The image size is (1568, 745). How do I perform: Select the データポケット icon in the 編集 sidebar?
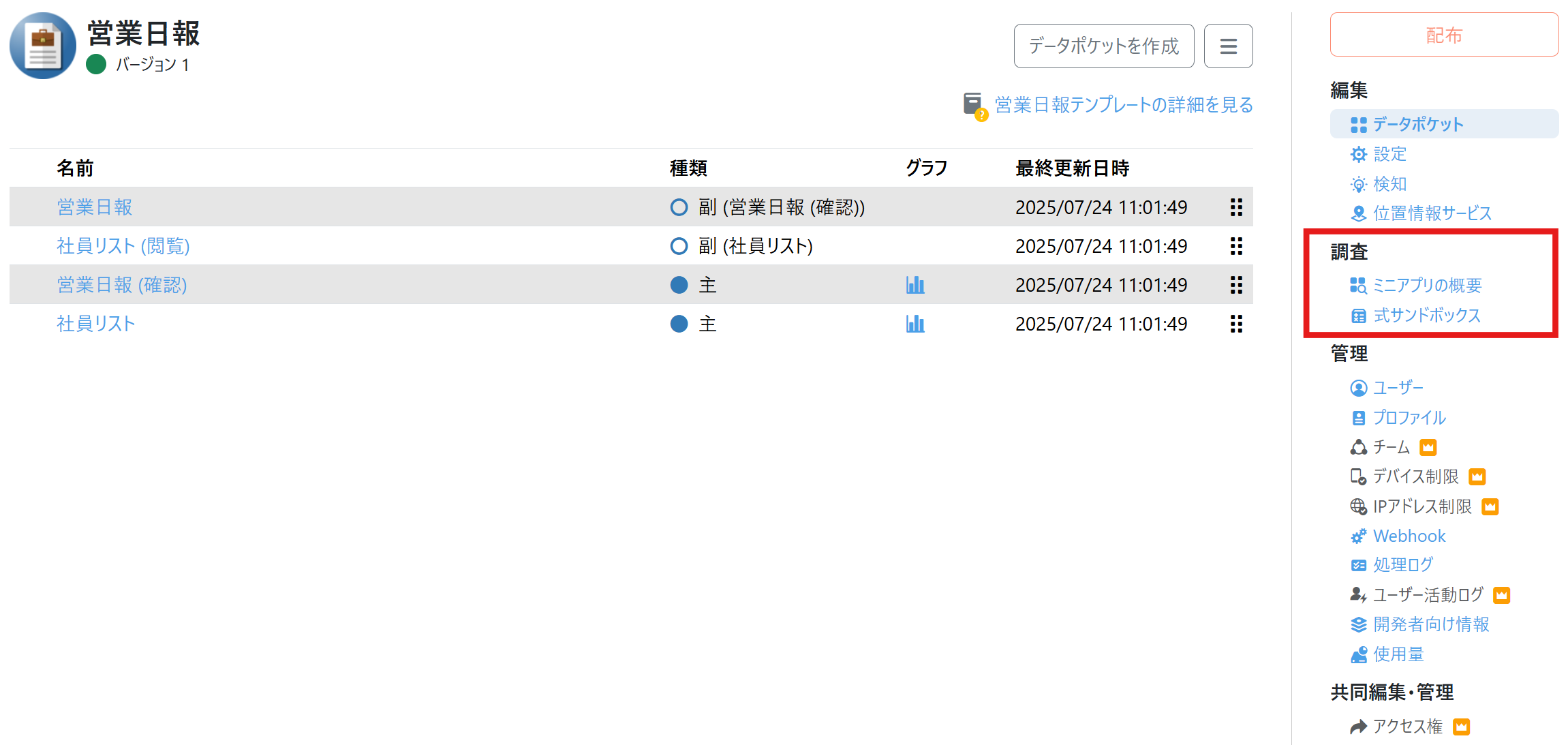(x=1358, y=123)
